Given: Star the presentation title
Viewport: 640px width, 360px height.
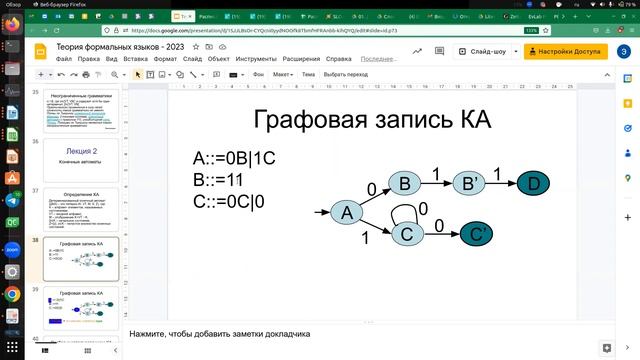Looking at the screenshot, I should pyautogui.click(x=196, y=47).
